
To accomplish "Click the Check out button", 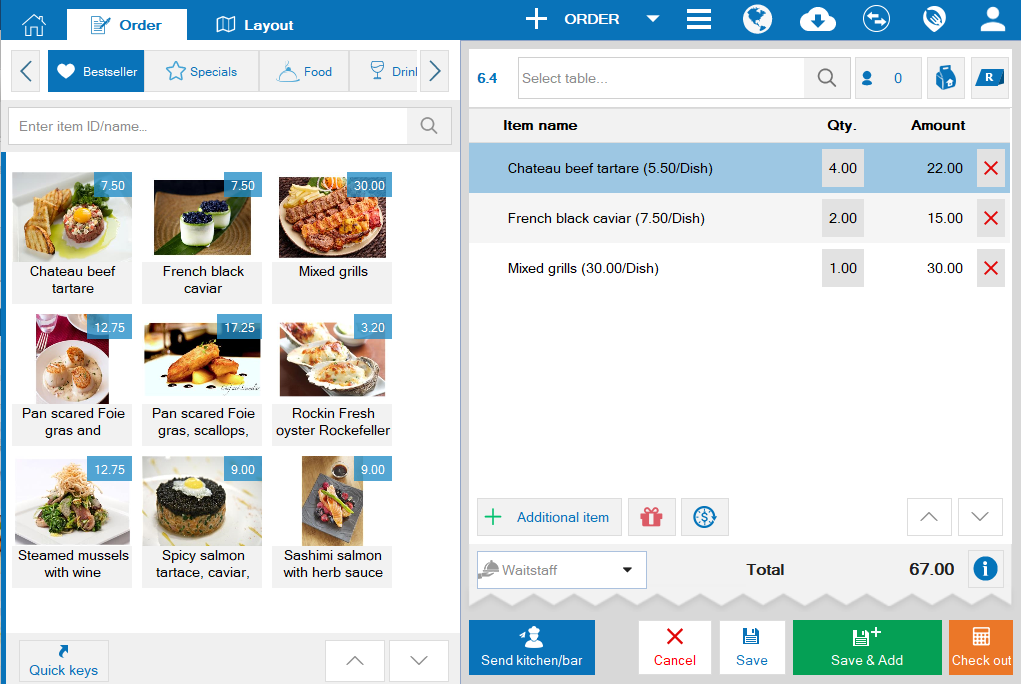I will [981, 648].
